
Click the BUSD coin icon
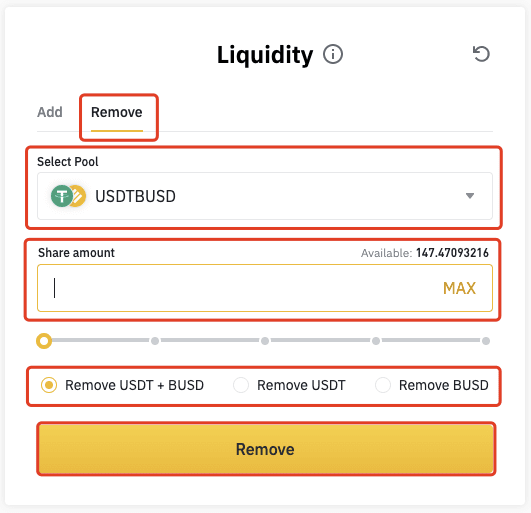click(78, 196)
